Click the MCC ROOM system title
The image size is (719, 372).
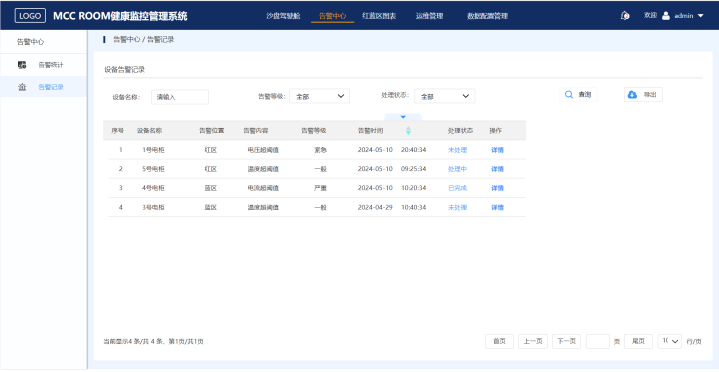click(x=120, y=16)
